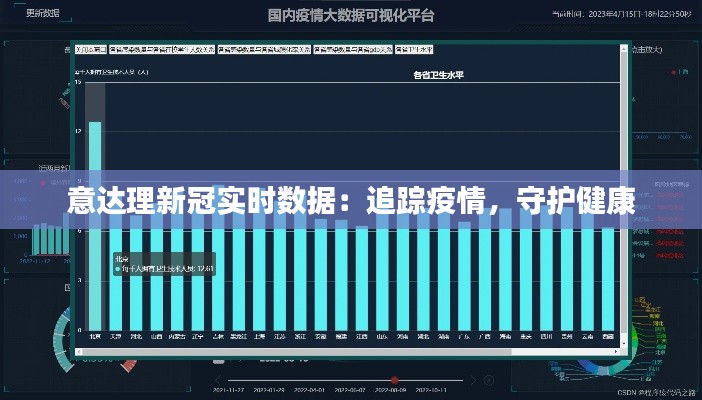The height and width of the screenshot is (400, 702).
Task: Select the 四川 bar in chart
Action: (x=547, y=280)
